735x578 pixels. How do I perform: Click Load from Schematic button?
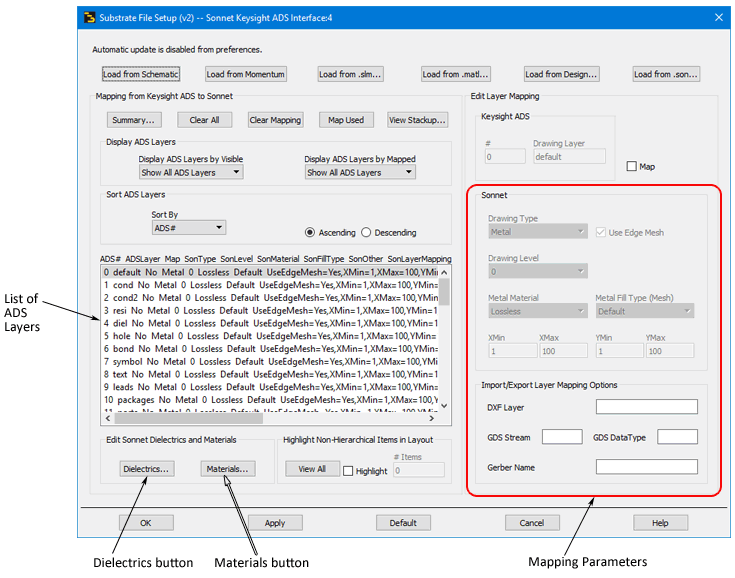point(141,74)
